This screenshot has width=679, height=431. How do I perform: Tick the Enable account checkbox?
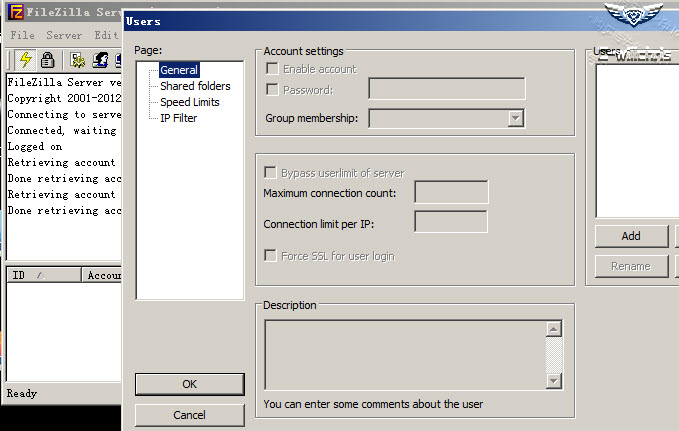272,68
